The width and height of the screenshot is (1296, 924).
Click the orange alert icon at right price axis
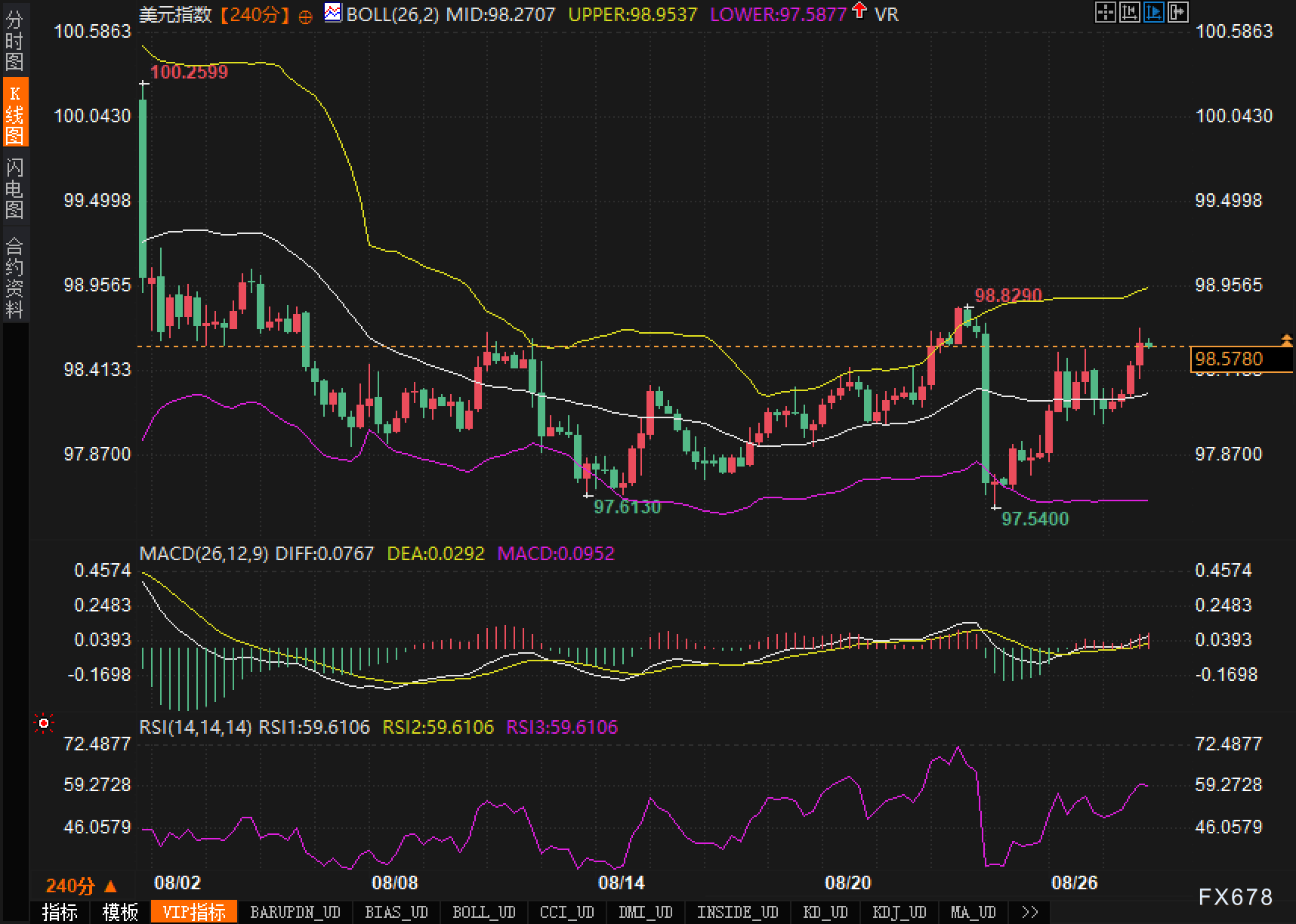pos(1287,340)
